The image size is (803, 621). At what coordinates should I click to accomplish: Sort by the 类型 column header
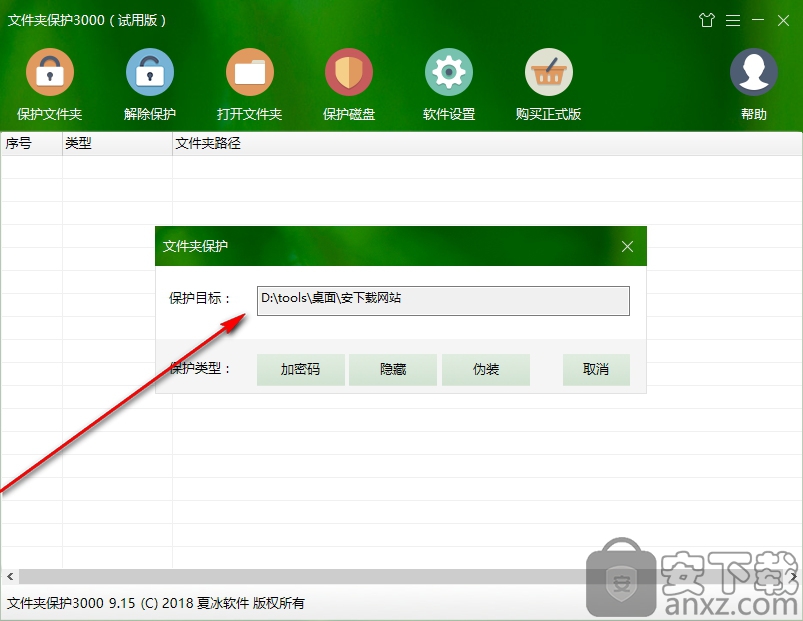(117, 143)
